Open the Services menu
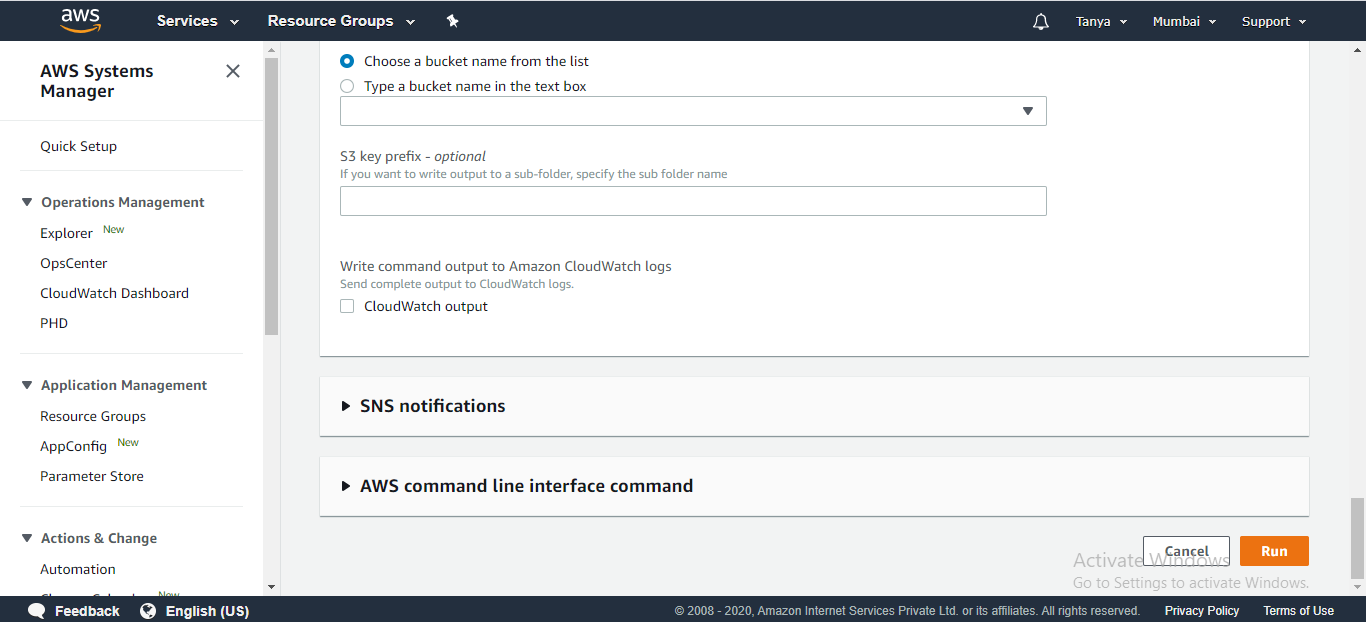 198,21
